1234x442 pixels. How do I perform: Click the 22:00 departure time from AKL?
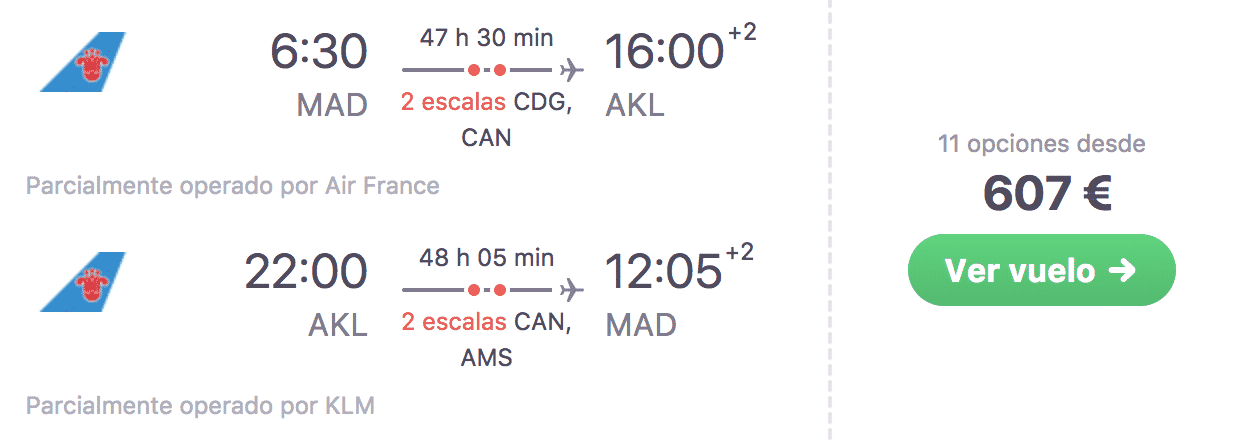306,272
